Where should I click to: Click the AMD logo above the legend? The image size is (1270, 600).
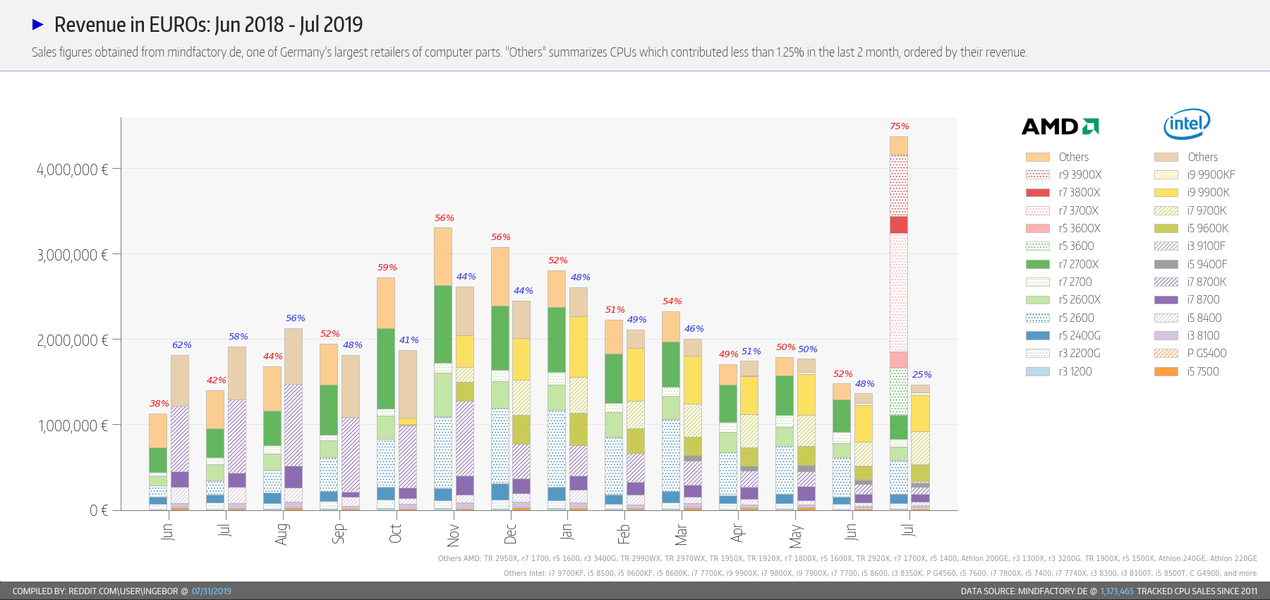point(1060,126)
